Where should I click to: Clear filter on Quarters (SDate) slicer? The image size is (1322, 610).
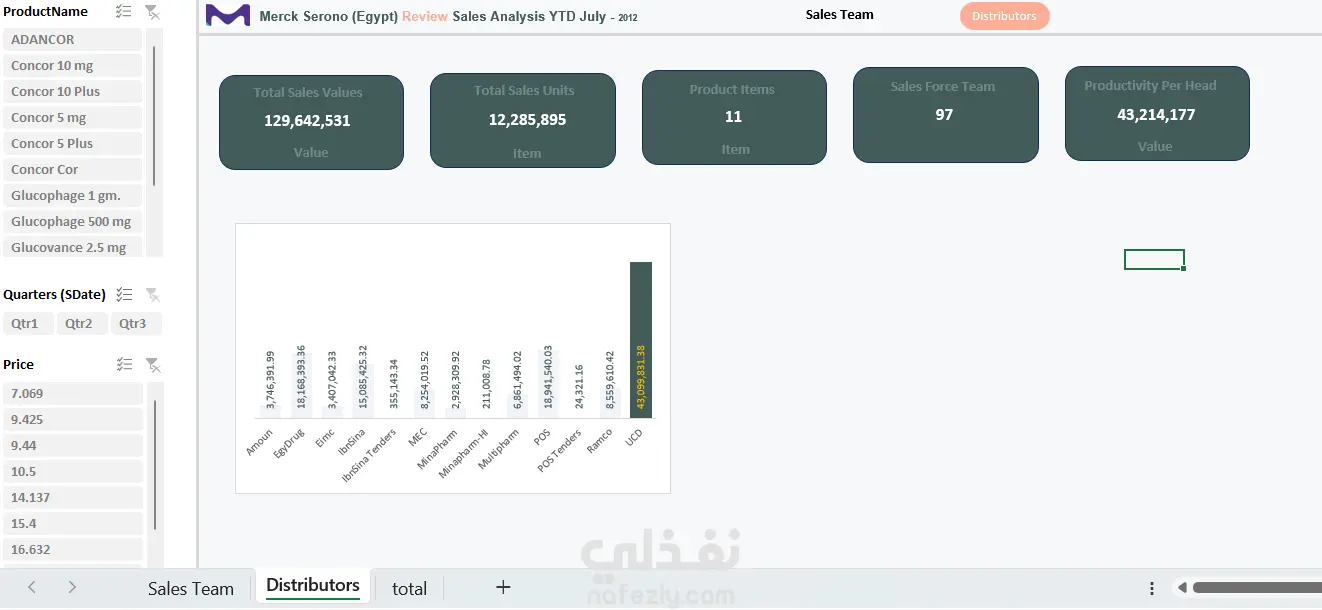152,295
